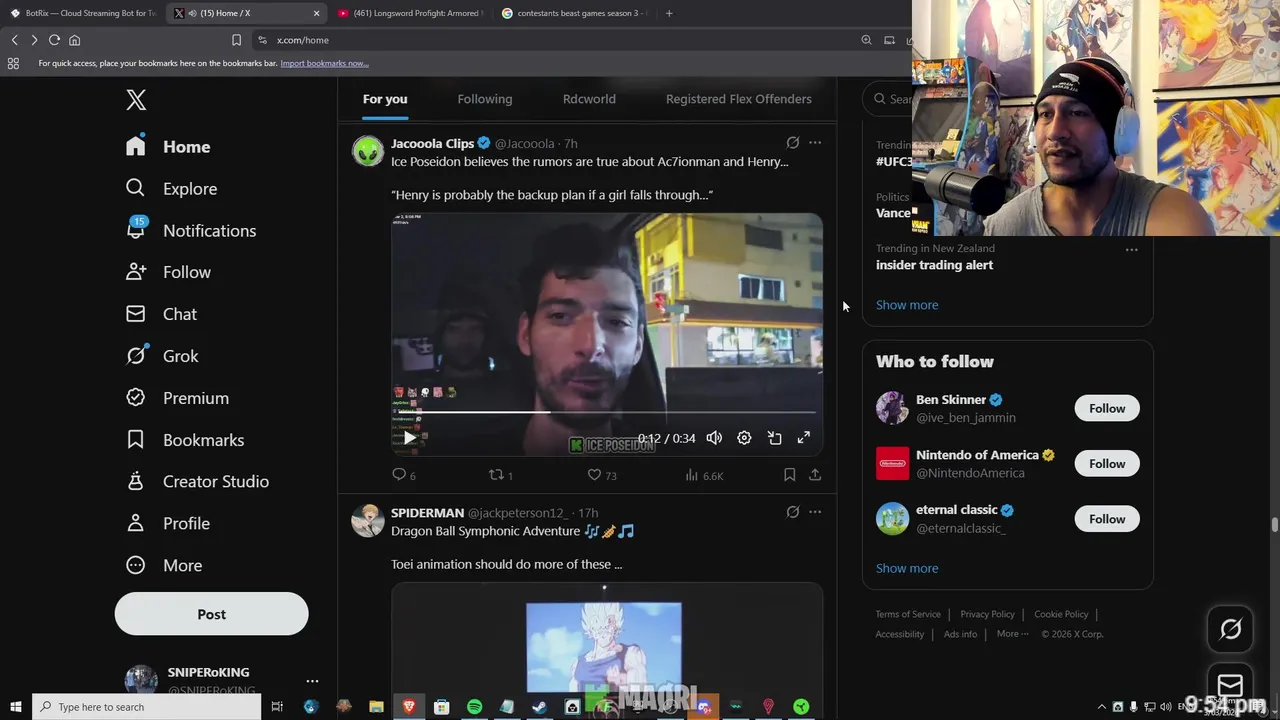
Task: Show more Who to follow suggestions
Action: click(x=907, y=568)
